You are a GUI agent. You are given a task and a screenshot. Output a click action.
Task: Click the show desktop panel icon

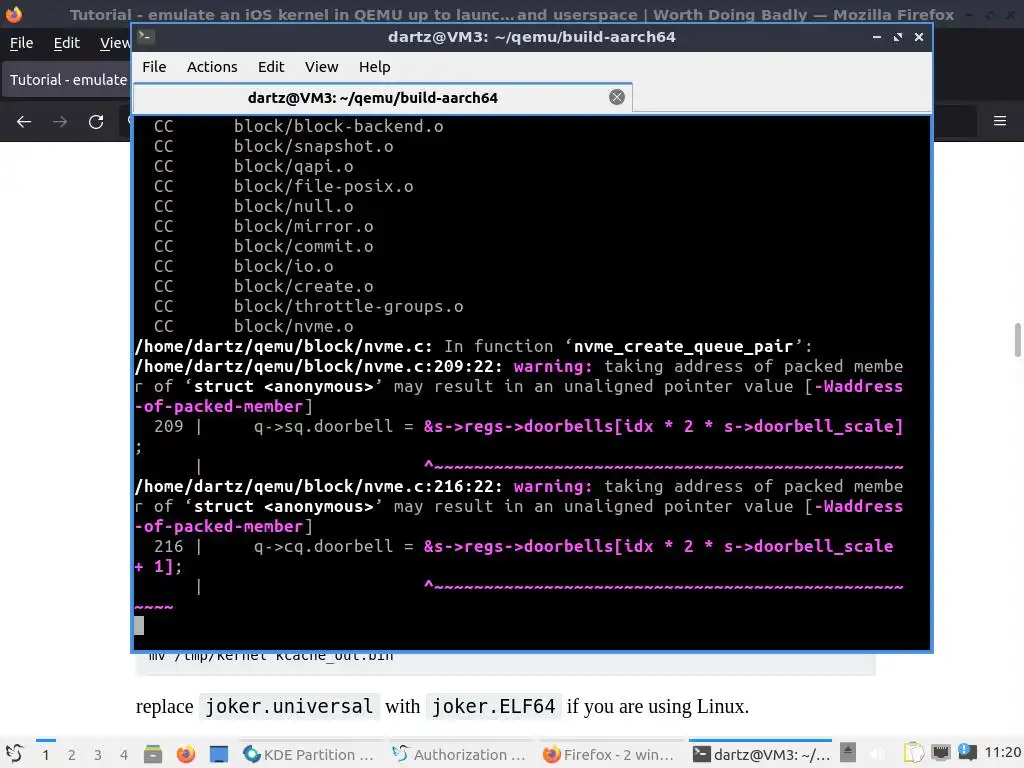219,754
